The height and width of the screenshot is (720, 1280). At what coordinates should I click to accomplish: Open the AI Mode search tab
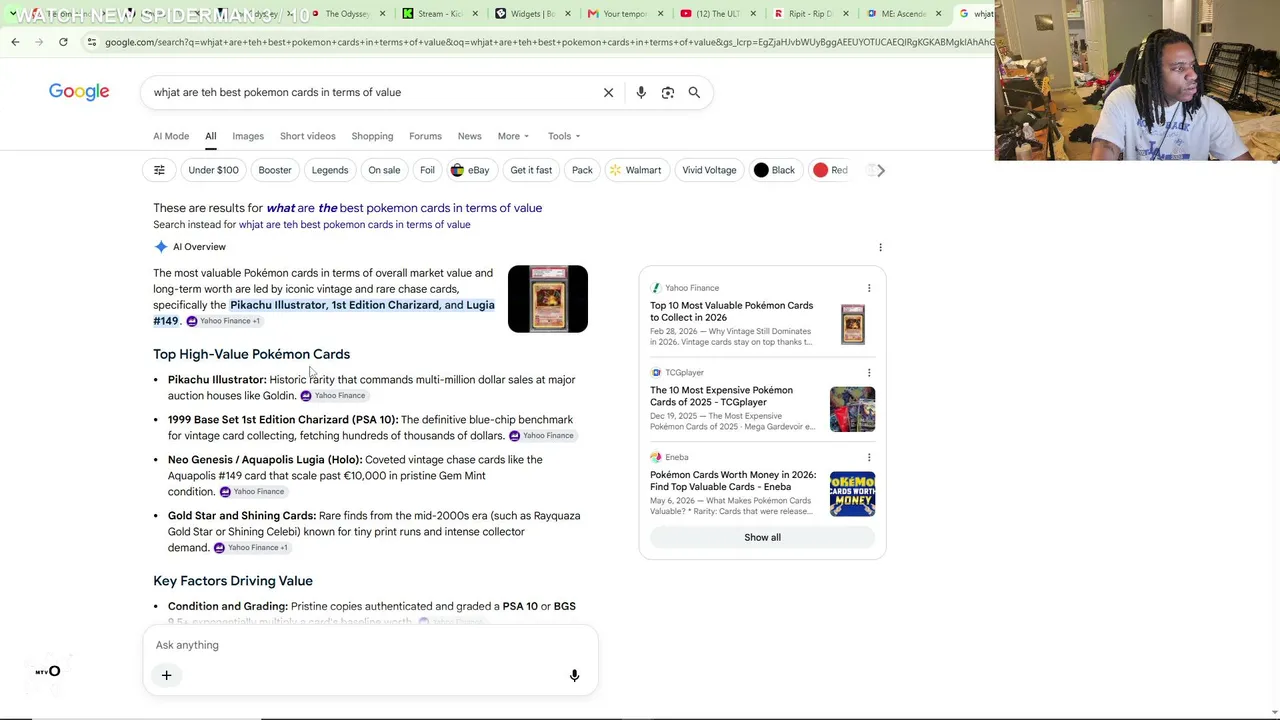(x=171, y=136)
